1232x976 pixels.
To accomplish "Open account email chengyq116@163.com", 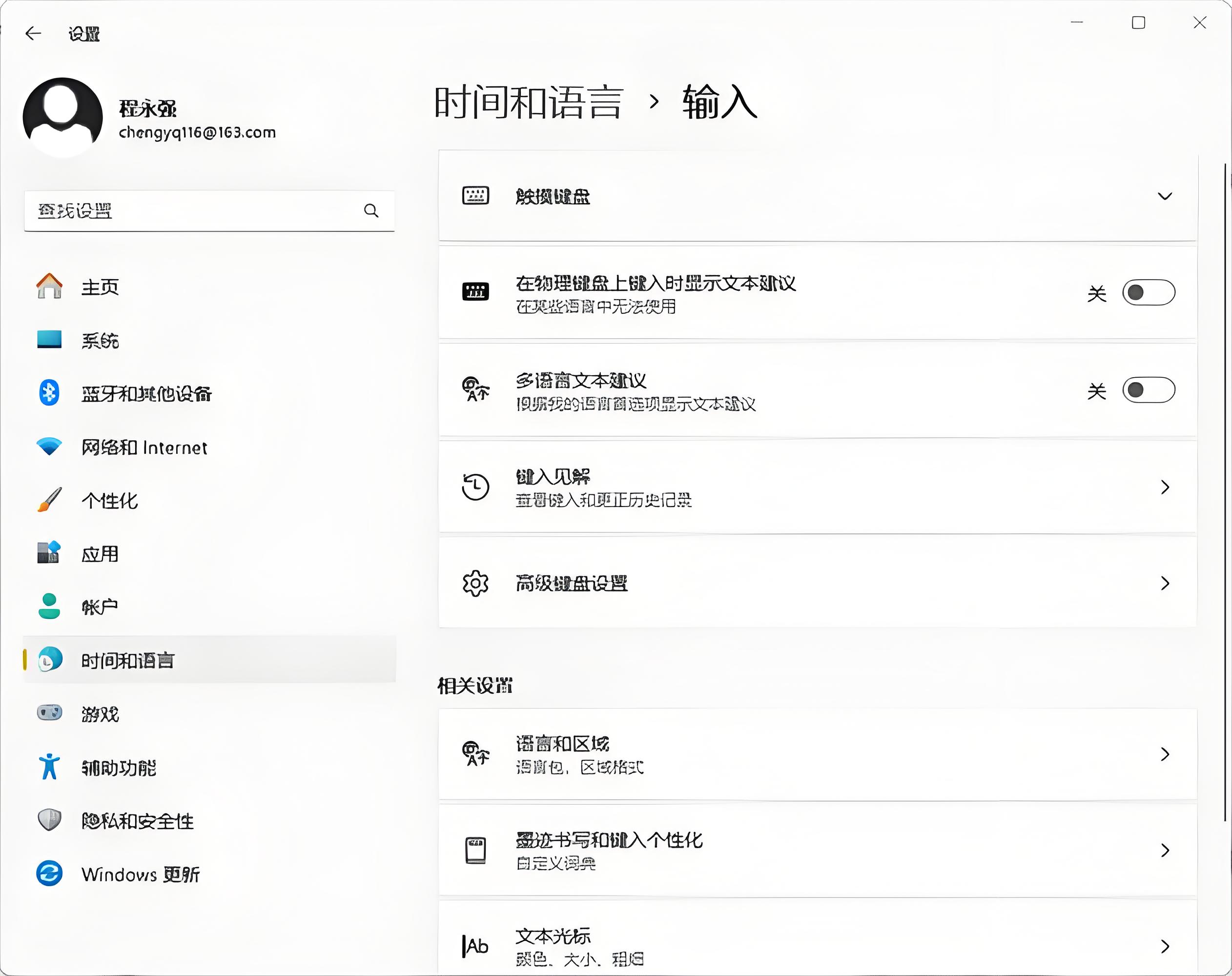I will [197, 133].
